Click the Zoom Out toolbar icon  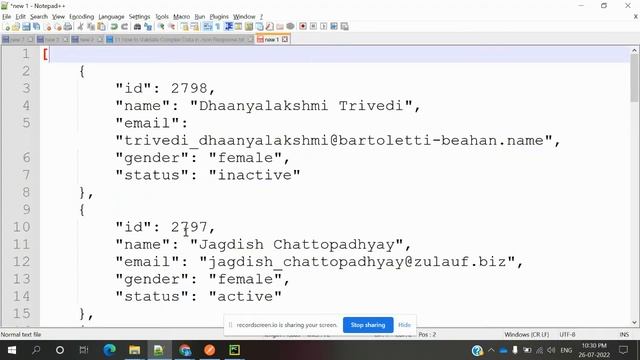(172, 27)
